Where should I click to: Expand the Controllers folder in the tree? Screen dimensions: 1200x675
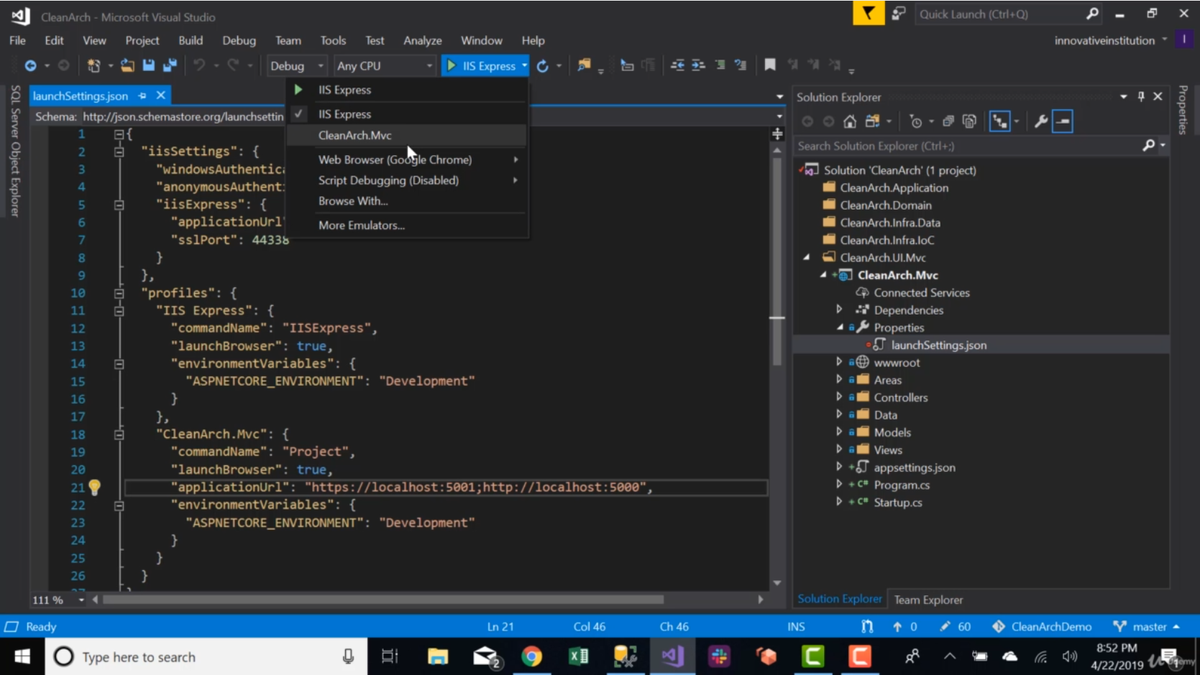[839, 397]
